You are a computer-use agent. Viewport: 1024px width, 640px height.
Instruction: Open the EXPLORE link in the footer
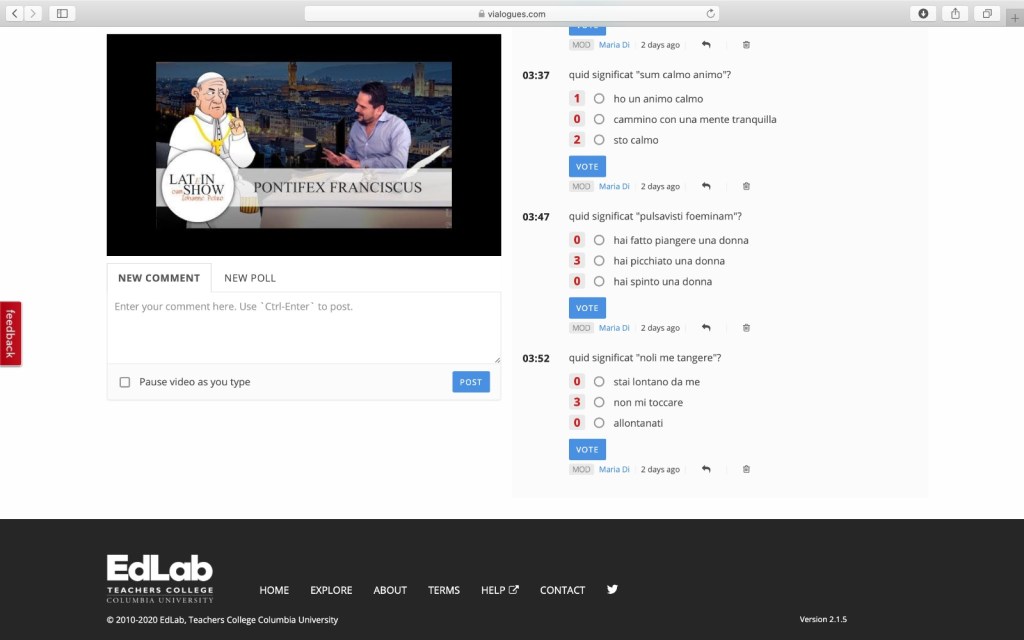[331, 590]
